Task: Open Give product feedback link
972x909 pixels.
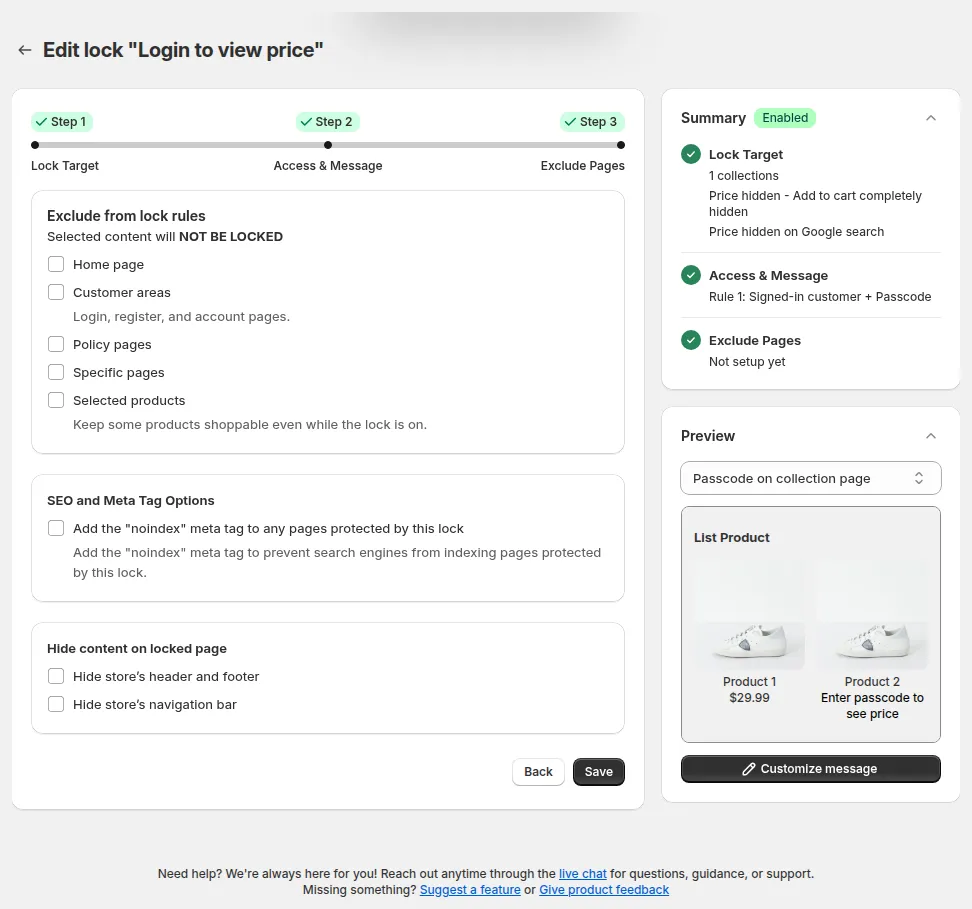Action: [604, 890]
